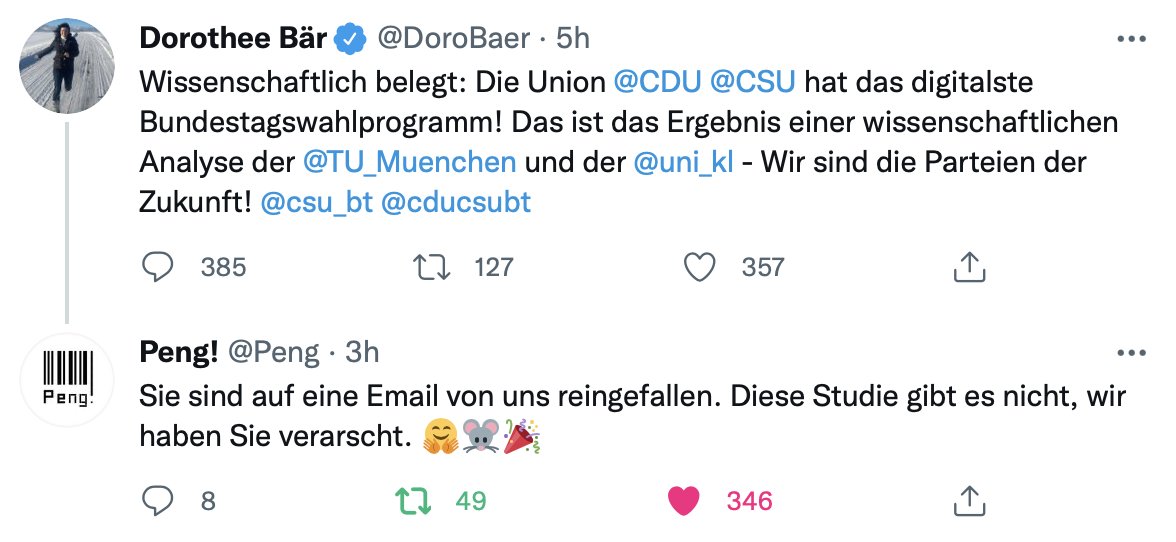Share Dorothee Bär's tweet
Viewport: 1176px width, 542px height.
pyautogui.click(x=968, y=267)
